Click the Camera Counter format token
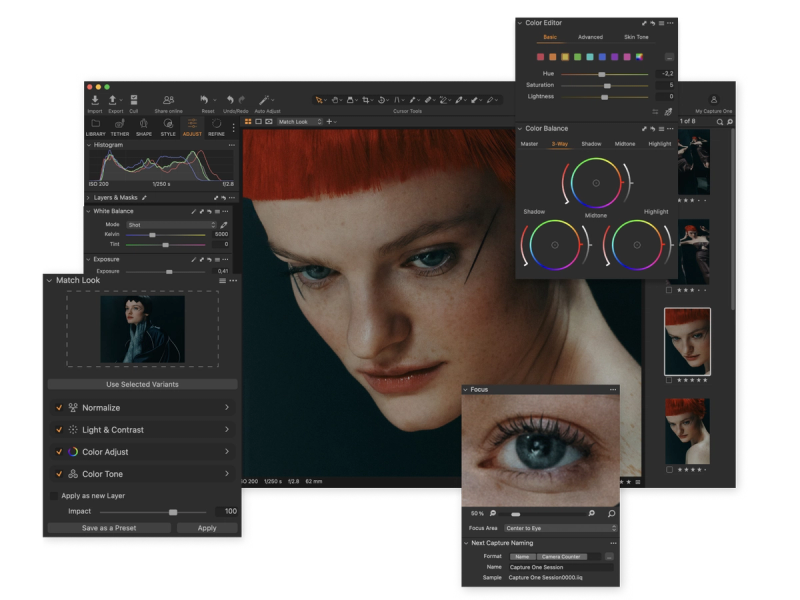The height and width of the screenshot is (600, 800). [x=561, y=557]
